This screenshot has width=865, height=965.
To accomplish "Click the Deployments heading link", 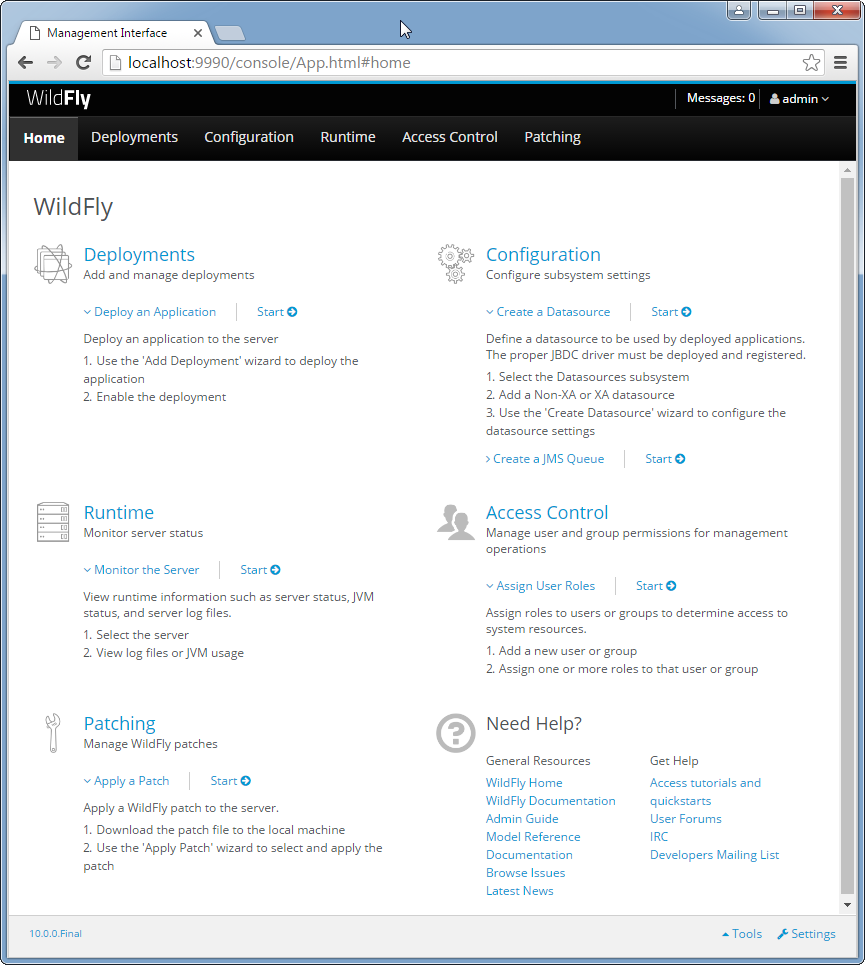I will tap(139, 255).
